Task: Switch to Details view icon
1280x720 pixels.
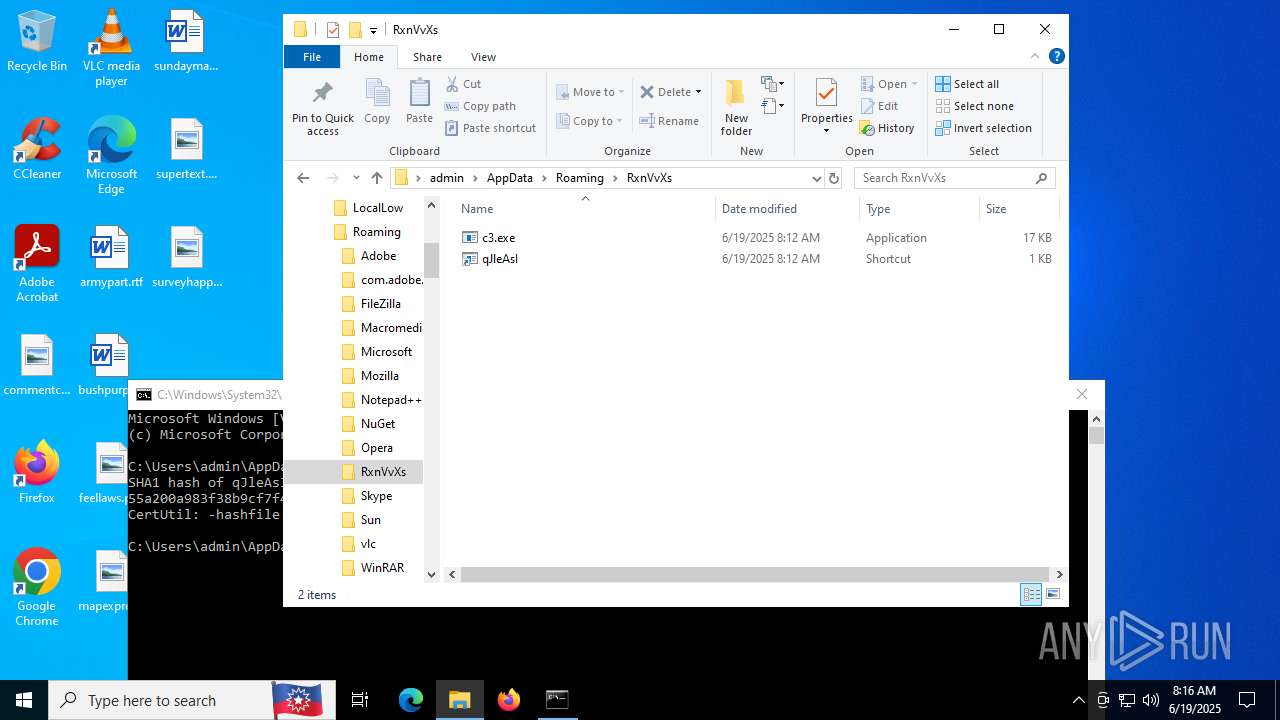Action: pyautogui.click(x=1031, y=594)
